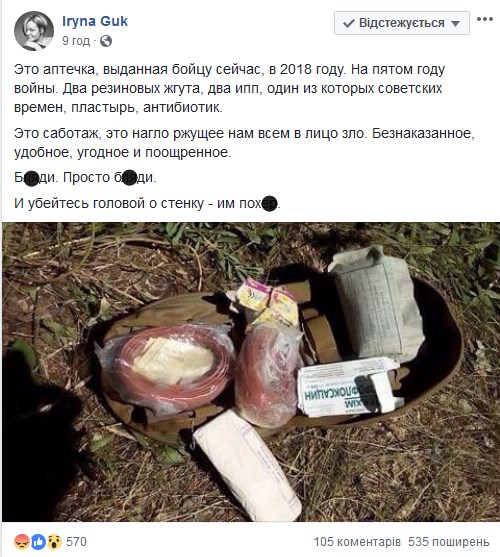Click the checkmark in the Відстежується button
Image resolution: width=500 pixels, height=557 pixels.
coord(349,23)
